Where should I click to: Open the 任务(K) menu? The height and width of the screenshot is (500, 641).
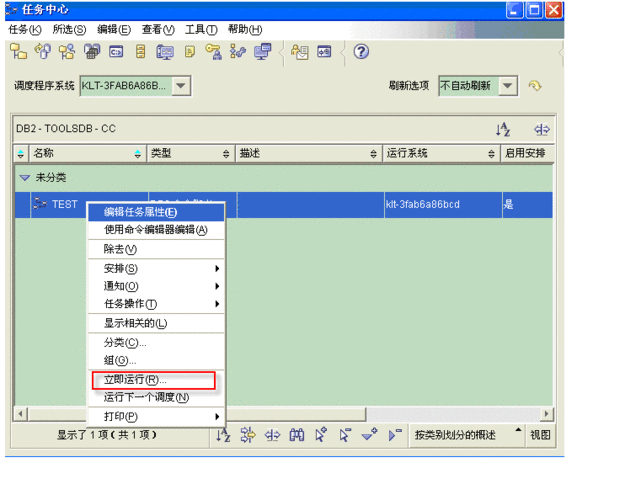point(25,29)
